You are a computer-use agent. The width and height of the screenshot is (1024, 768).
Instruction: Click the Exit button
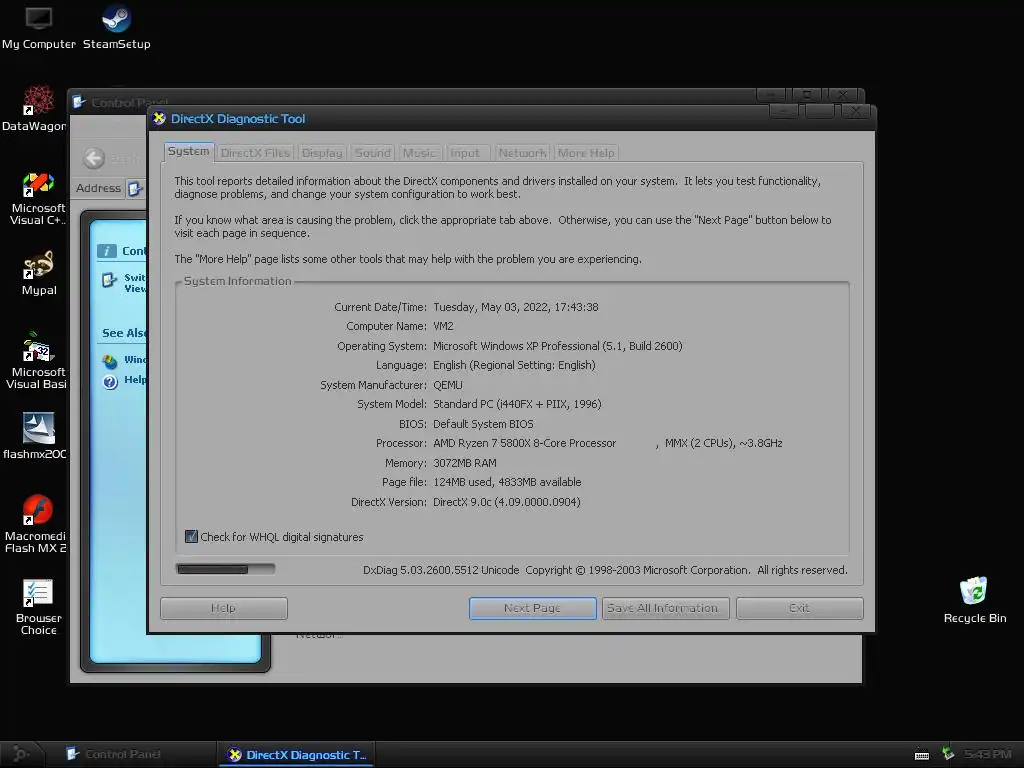point(799,608)
